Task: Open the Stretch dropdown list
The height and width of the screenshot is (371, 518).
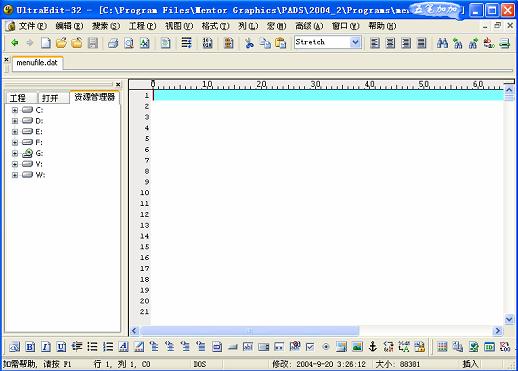Action: click(x=355, y=42)
